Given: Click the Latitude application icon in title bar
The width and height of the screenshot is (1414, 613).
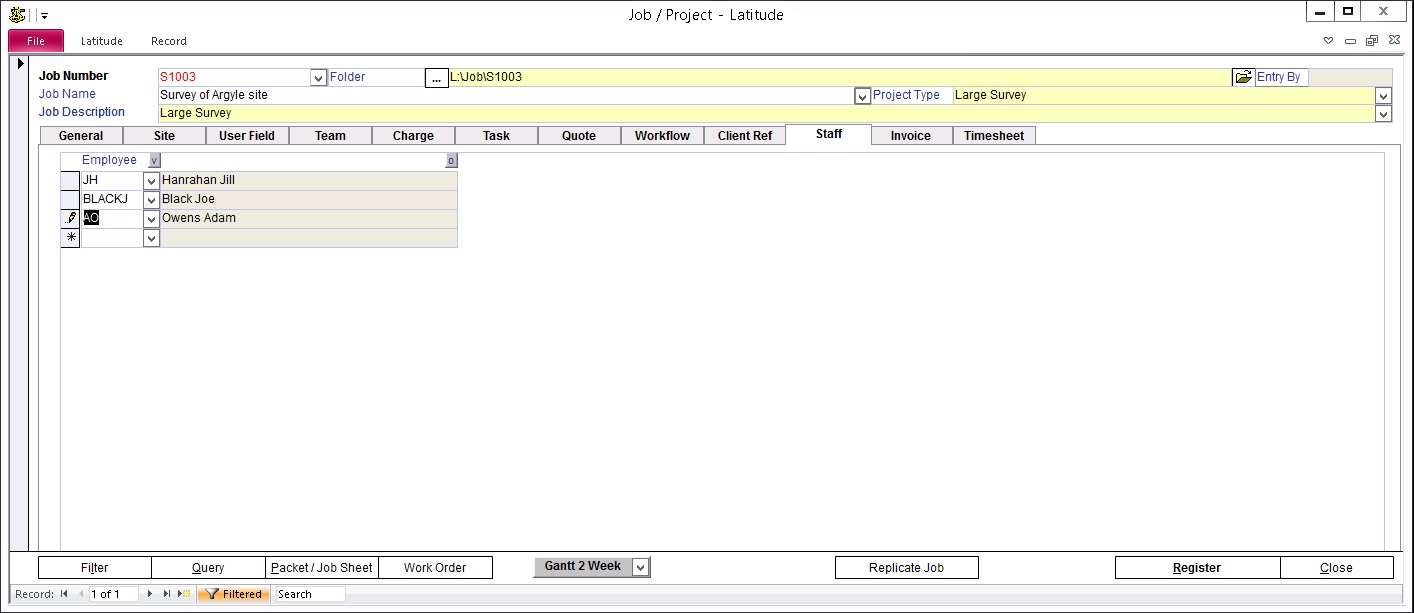Looking at the screenshot, I should [x=17, y=14].
